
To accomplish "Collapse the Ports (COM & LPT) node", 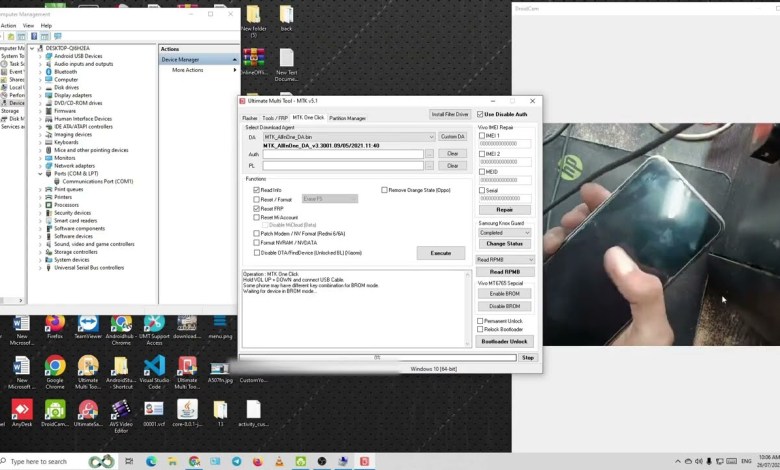I will [x=40, y=174].
